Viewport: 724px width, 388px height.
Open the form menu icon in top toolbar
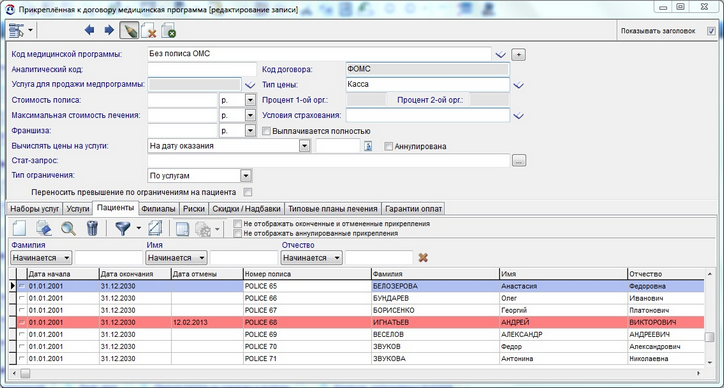16,31
